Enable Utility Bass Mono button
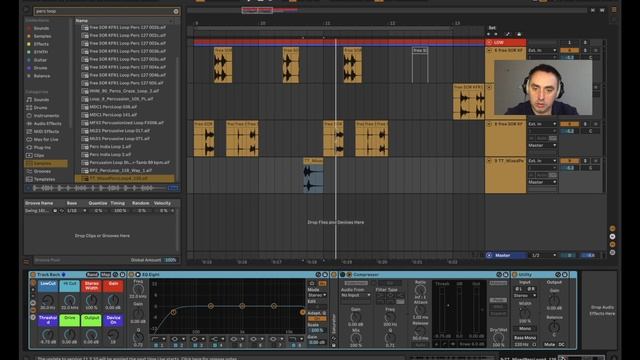The width and height of the screenshot is (640, 360). (525, 338)
